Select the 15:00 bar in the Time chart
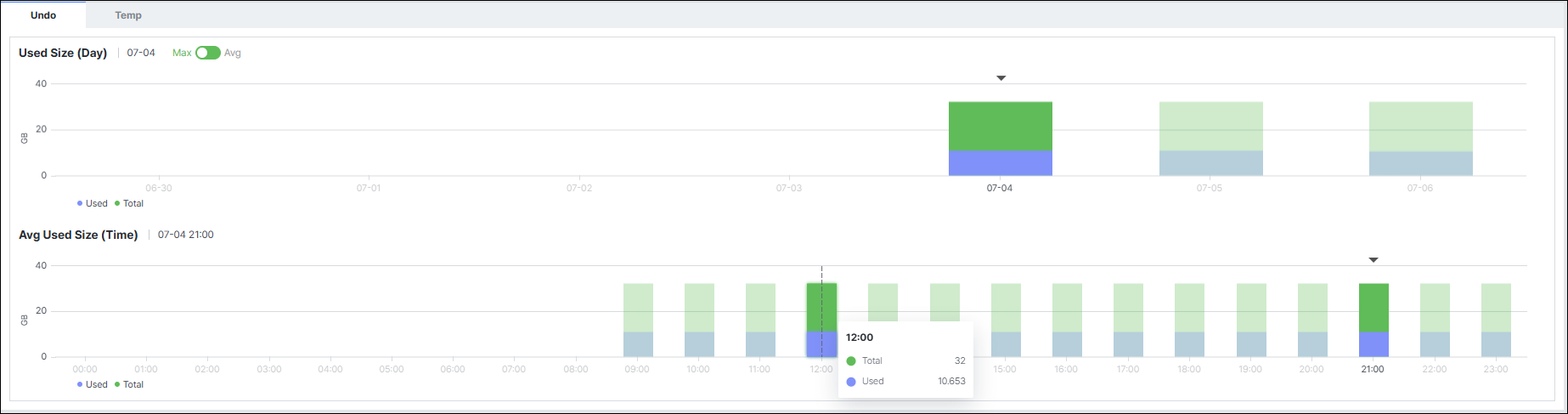 [x=1006, y=320]
